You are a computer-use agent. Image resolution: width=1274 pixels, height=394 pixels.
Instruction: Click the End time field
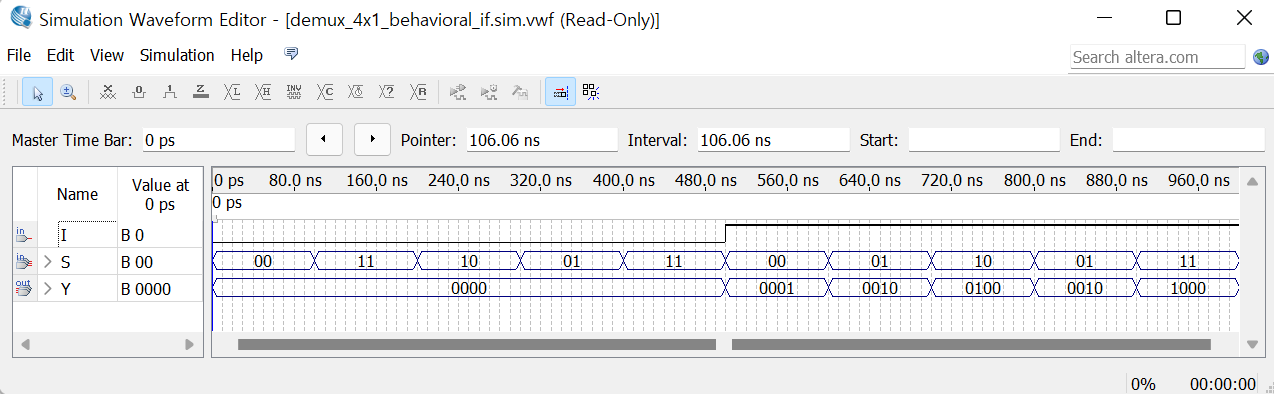(x=1188, y=140)
